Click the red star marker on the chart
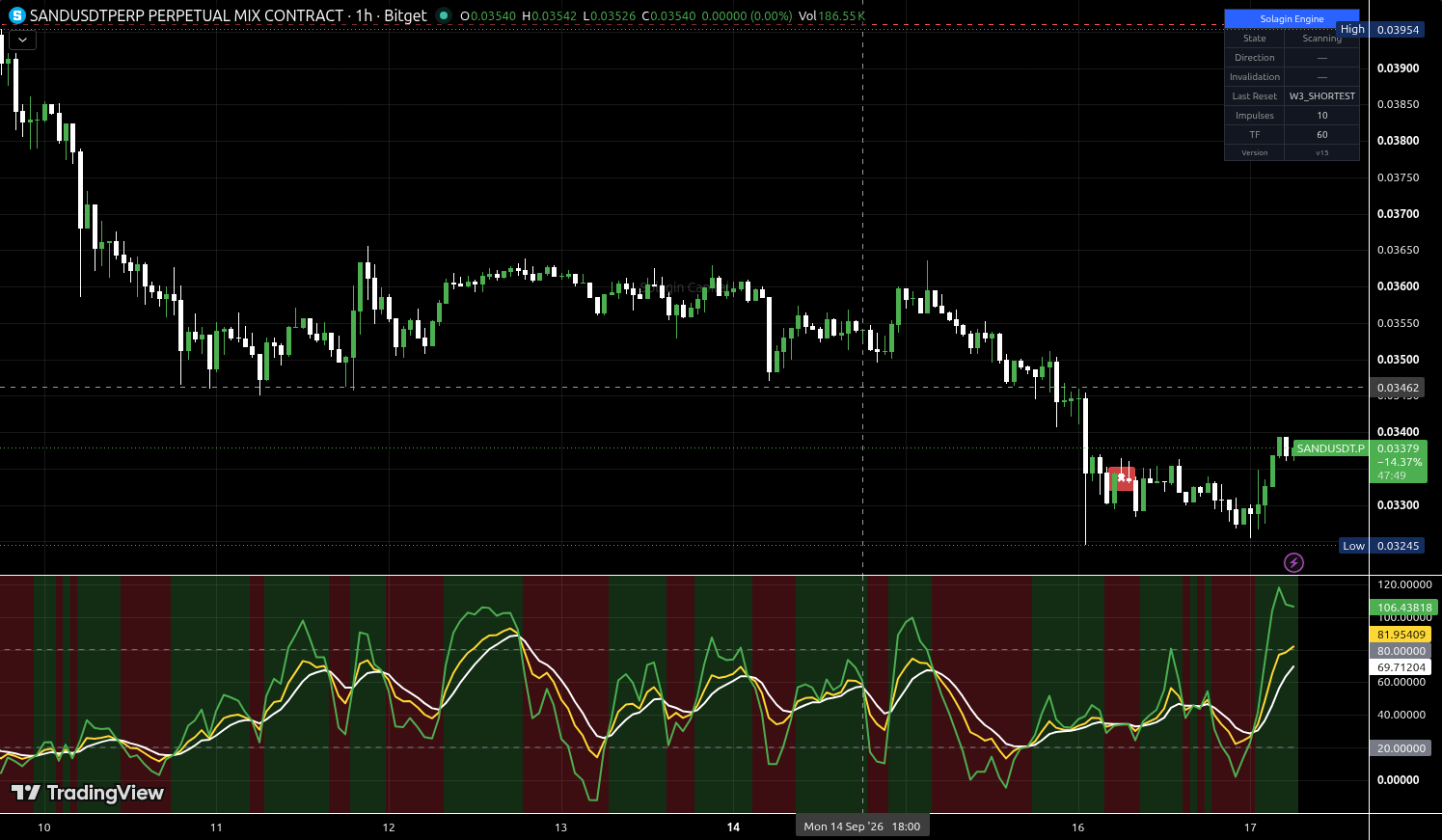The height and width of the screenshot is (840, 1442). 1122,477
